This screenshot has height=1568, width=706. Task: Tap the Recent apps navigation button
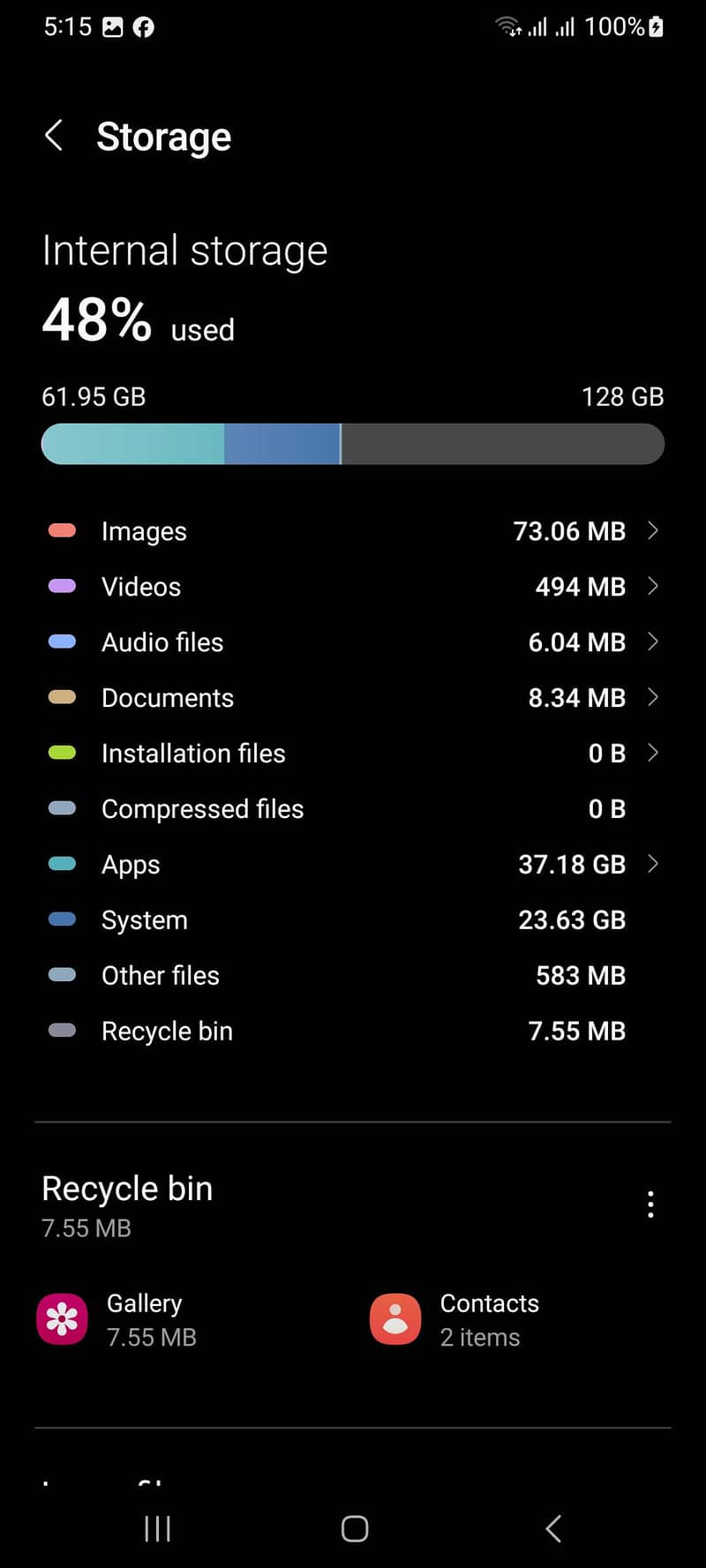coord(157,1528)
